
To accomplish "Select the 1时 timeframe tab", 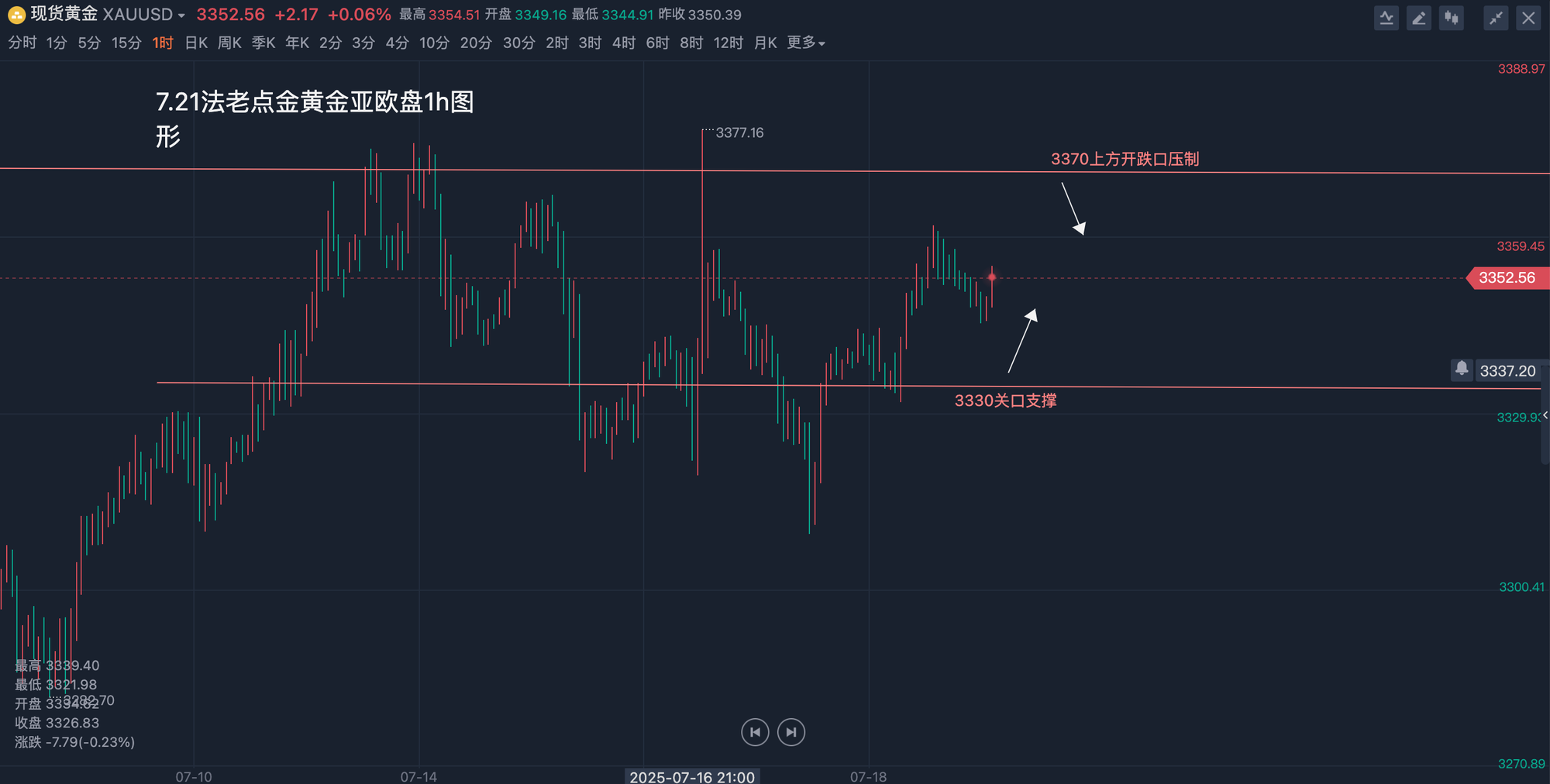I will coord(163,43).
